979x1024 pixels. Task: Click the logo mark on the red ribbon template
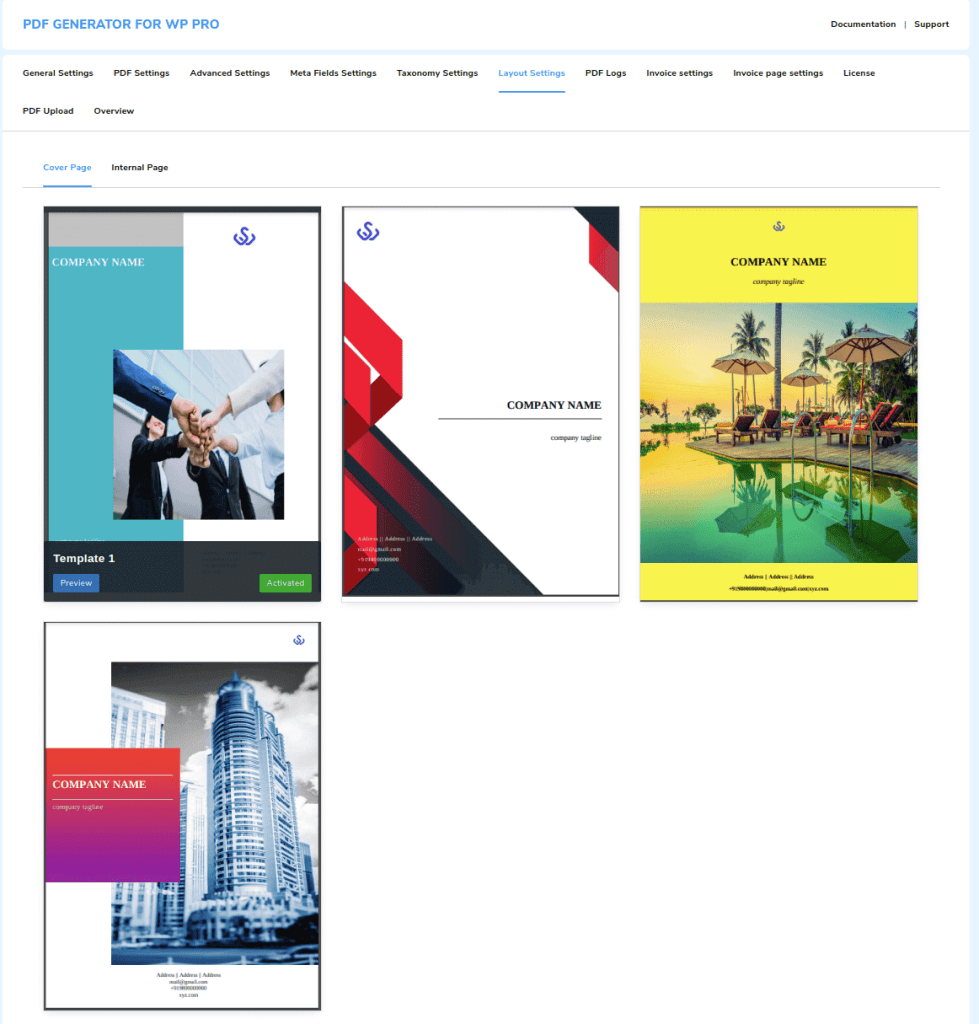368,229
